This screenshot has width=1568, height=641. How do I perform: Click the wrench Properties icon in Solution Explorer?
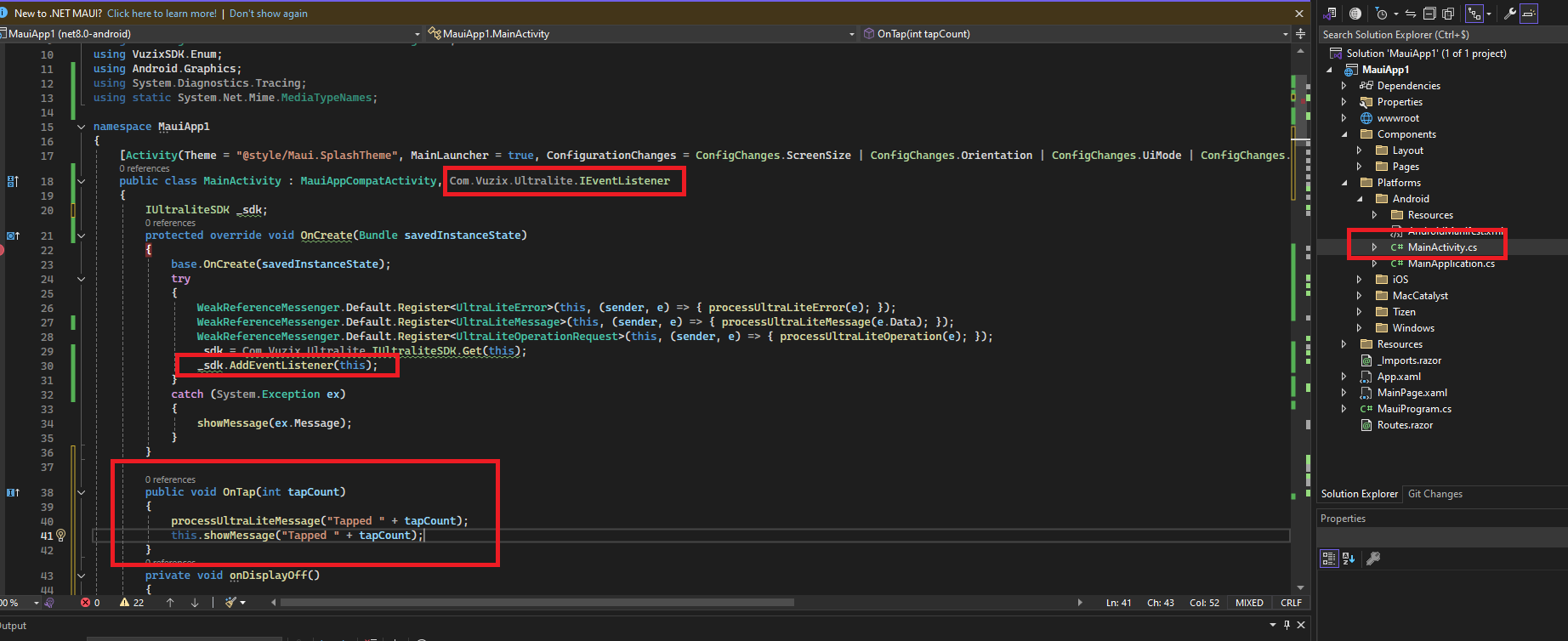coord(1510,14)
